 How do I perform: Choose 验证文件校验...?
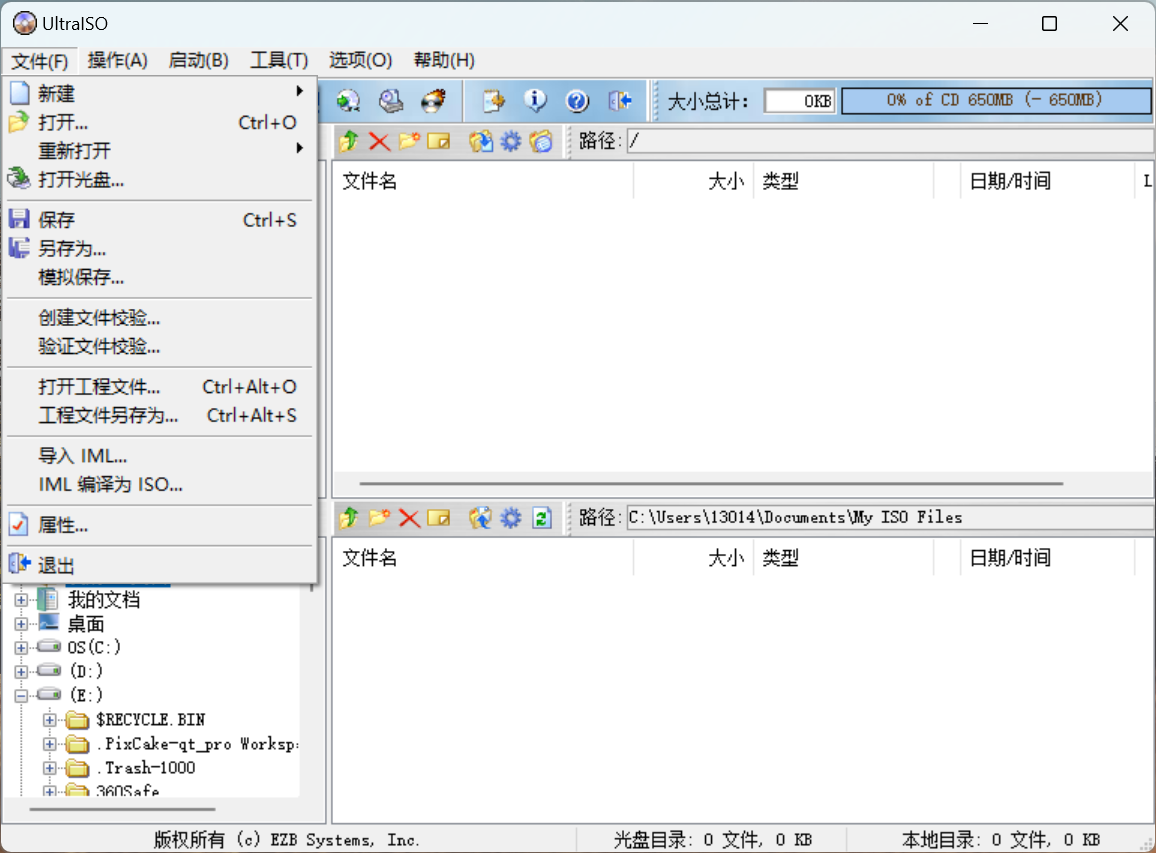[x=159, y=347]
